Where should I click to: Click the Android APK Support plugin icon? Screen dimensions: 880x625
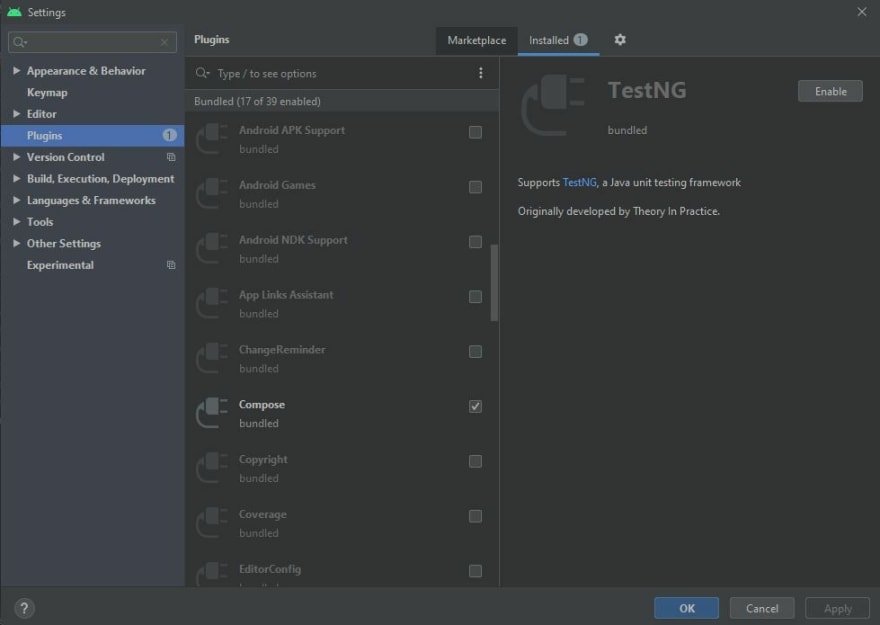click(x=212, y=139)
